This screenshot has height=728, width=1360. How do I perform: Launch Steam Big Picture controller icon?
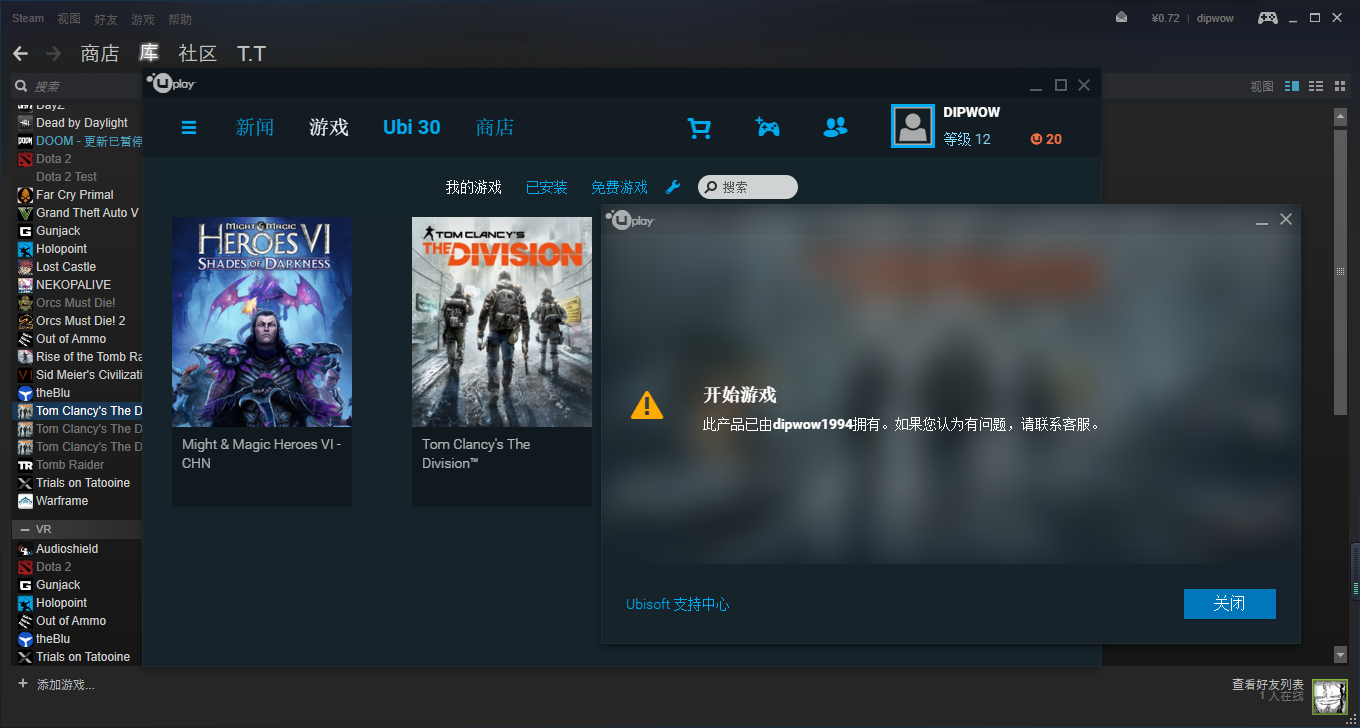click(1267, 17)
